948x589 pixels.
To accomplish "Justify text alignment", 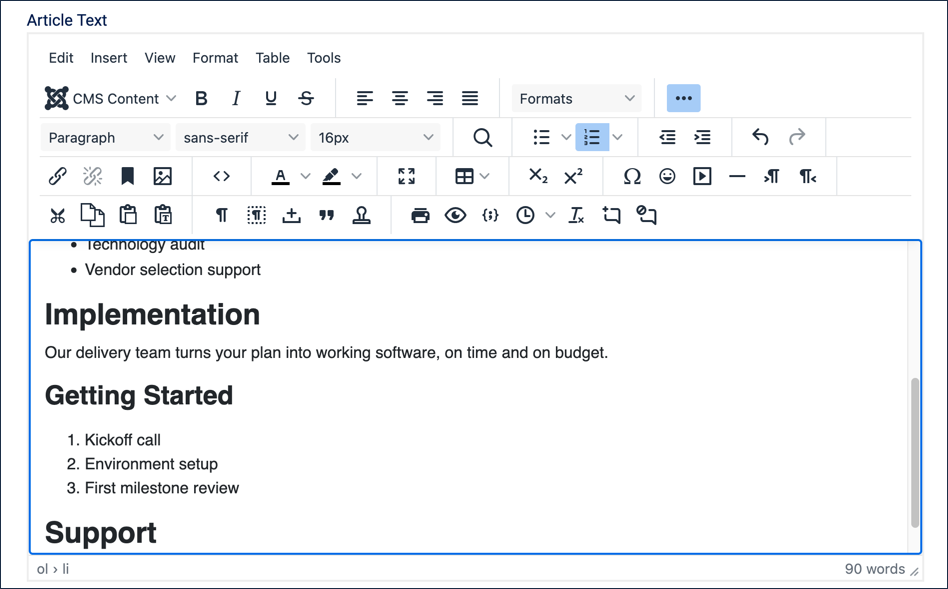I will coord(470,99).
